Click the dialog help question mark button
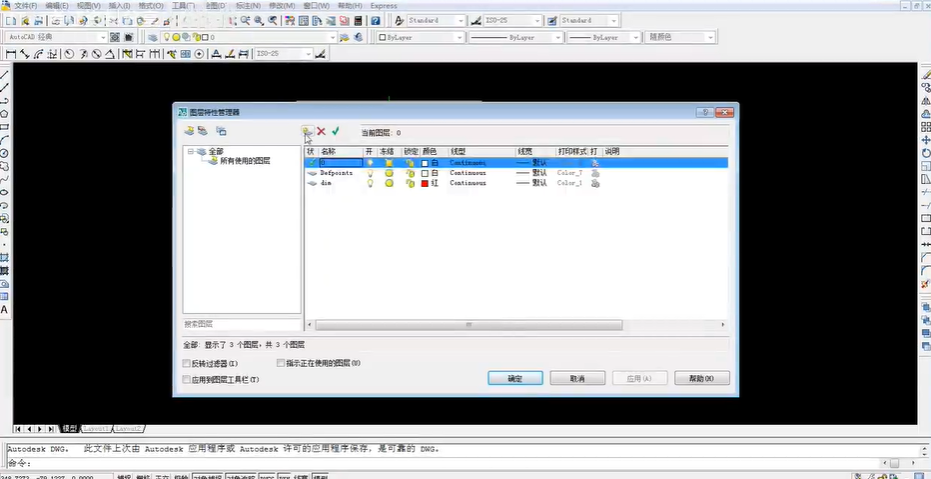 click(x=704, y=112)
